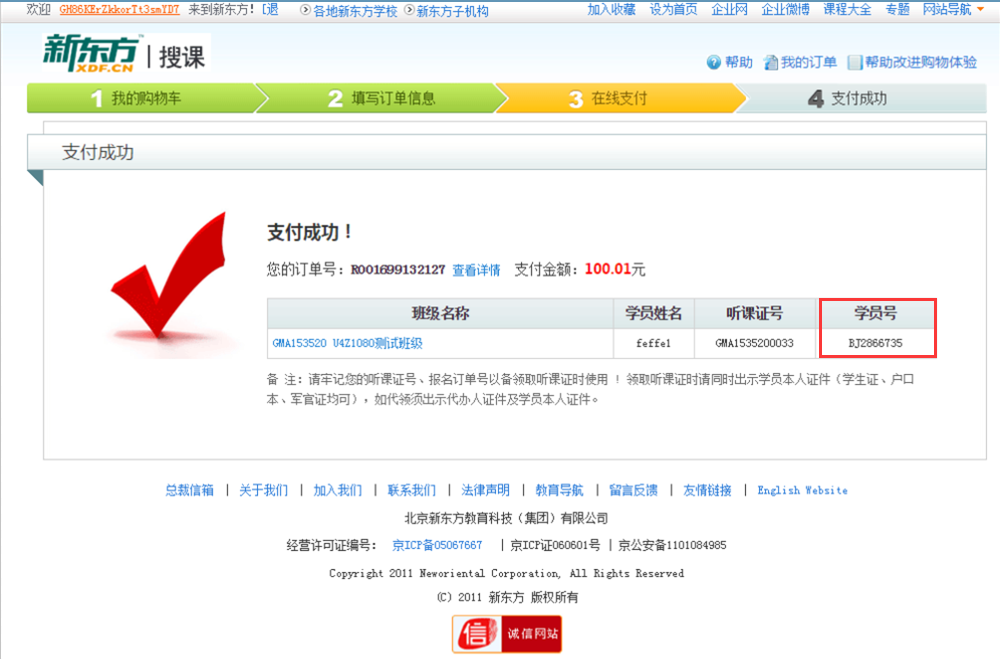Open the 各地新东方学校 list

point(355,11)
